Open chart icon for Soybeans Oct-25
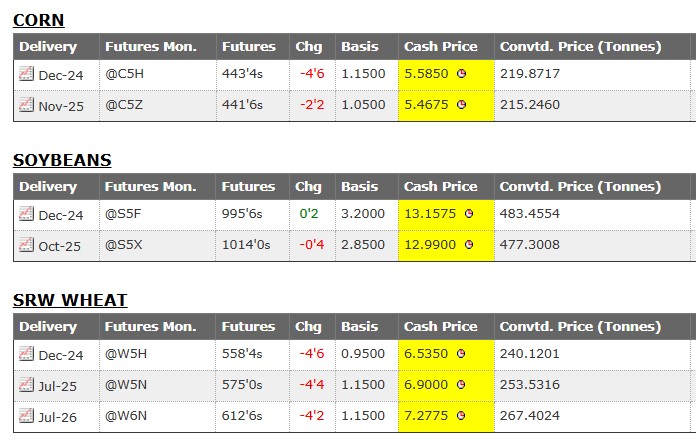This screenshot has width=696, height=448. [x=27, y=245]
